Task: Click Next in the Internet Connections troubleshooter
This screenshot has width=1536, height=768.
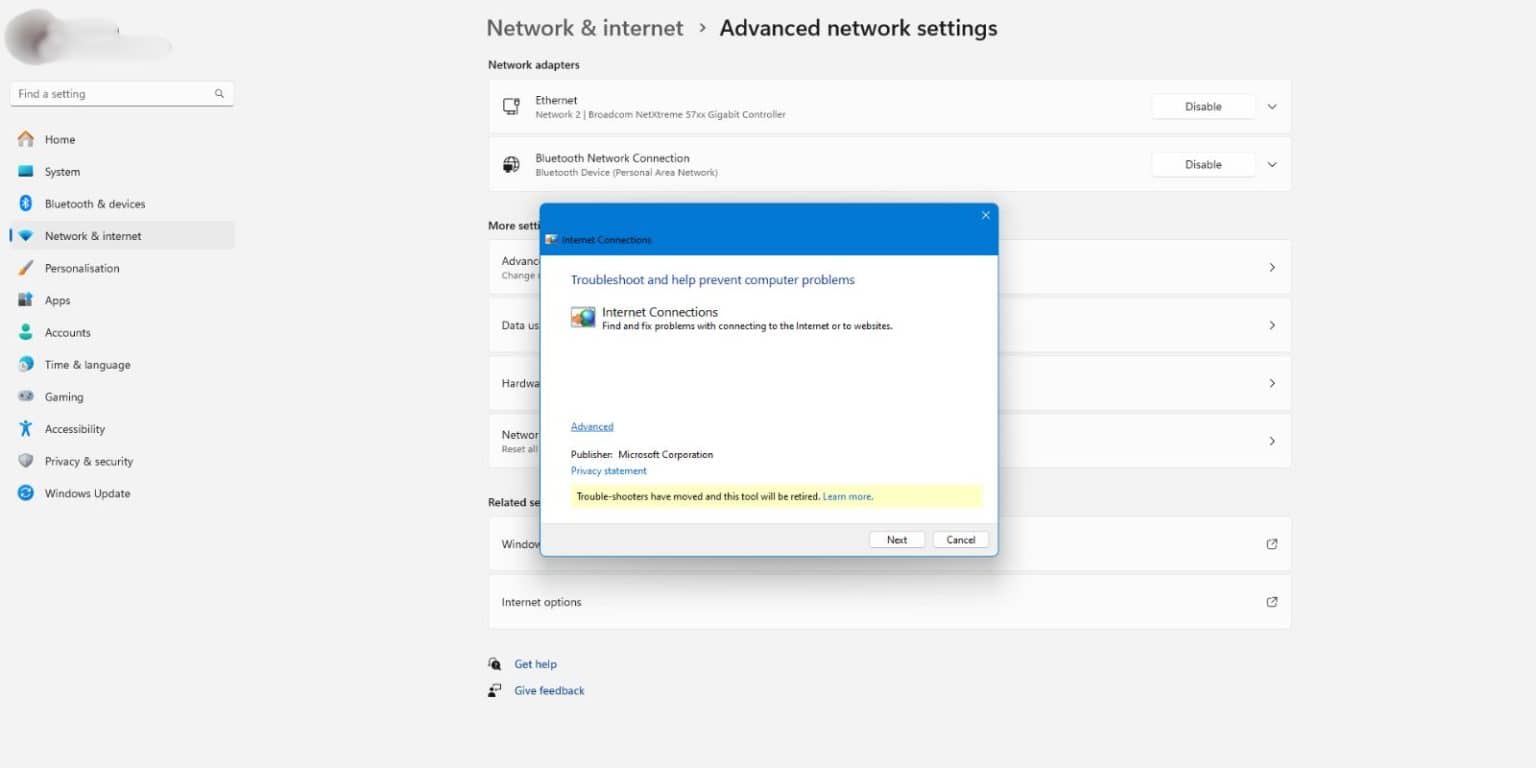Action: point(896,539)
